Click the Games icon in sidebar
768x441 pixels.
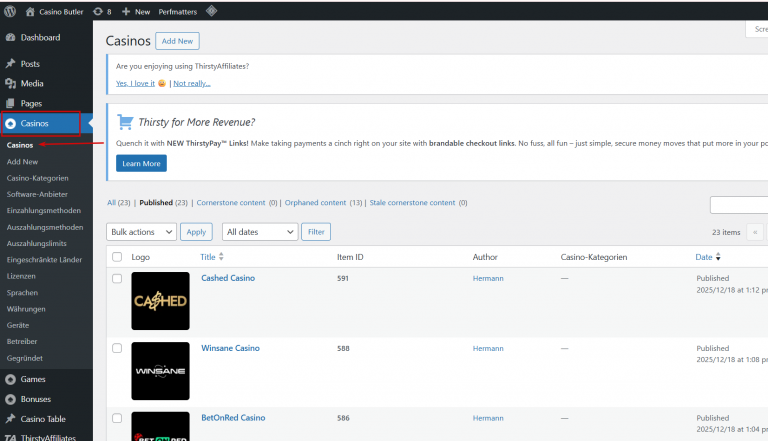point(10,379)
